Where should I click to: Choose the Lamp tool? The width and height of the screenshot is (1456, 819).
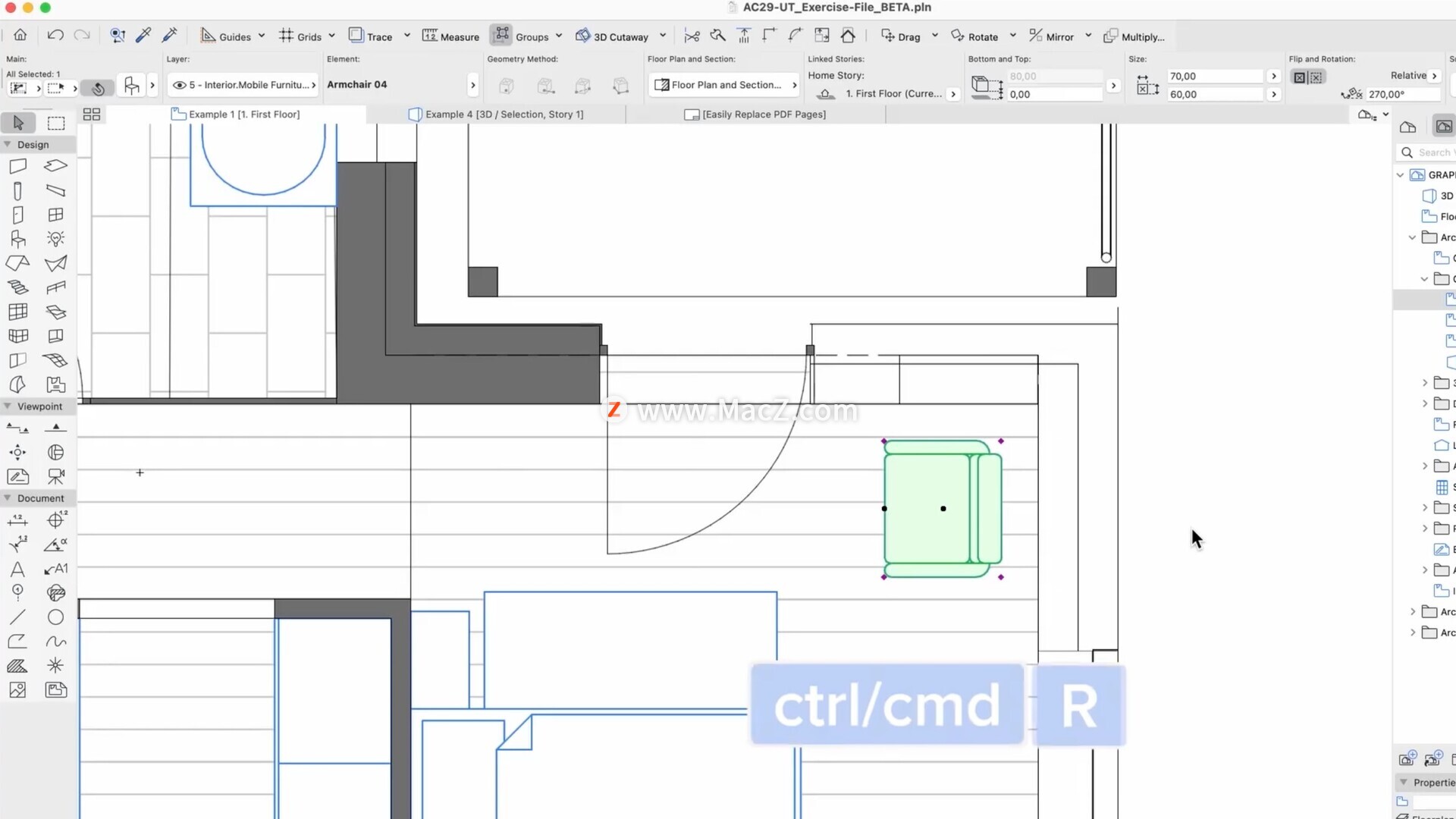55,239
